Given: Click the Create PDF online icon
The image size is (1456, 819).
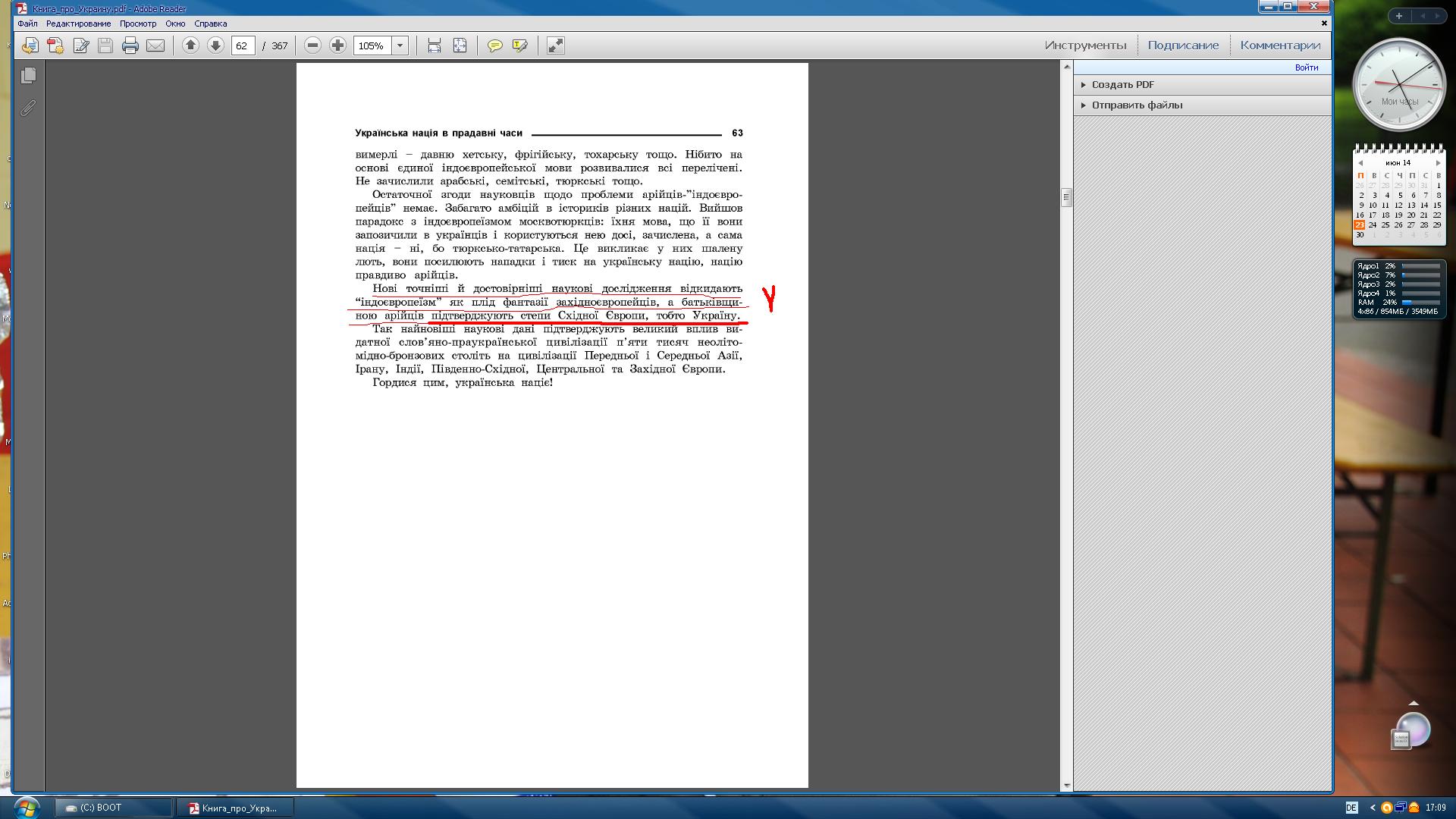Looking at the screenshot, I should [55, 45].
